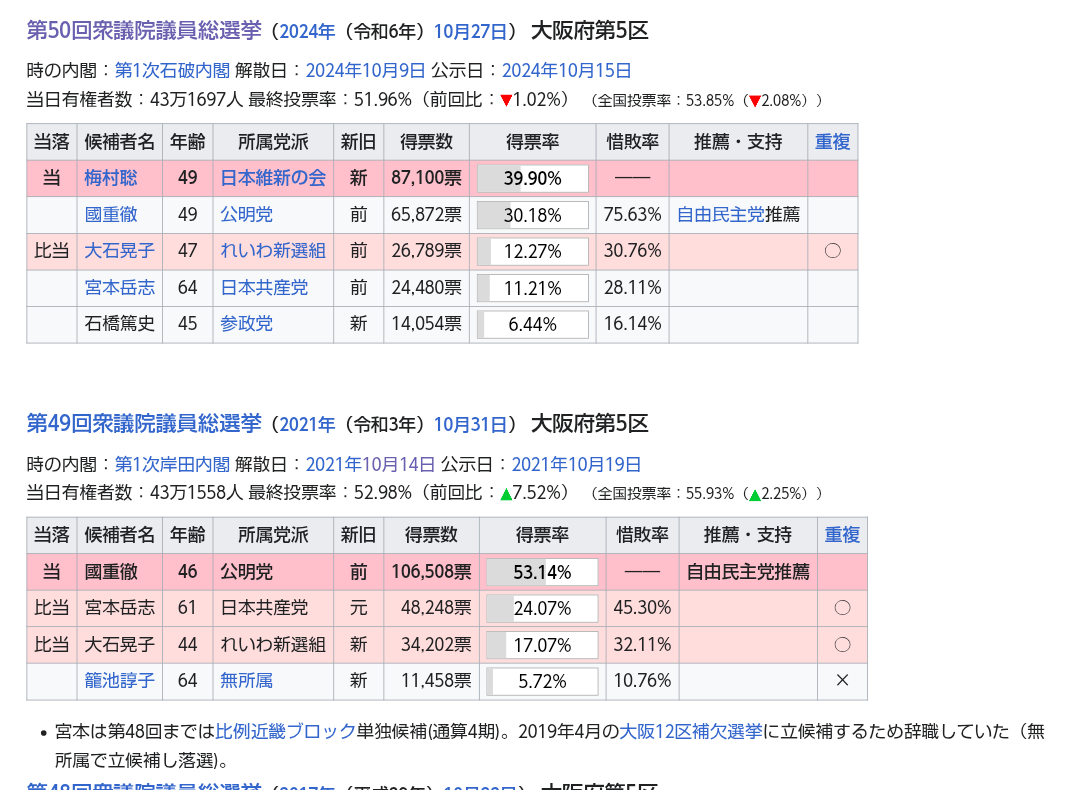
Task: Open the 第50回衆議院議員総選挙 heading link
Action: point(143,31)
